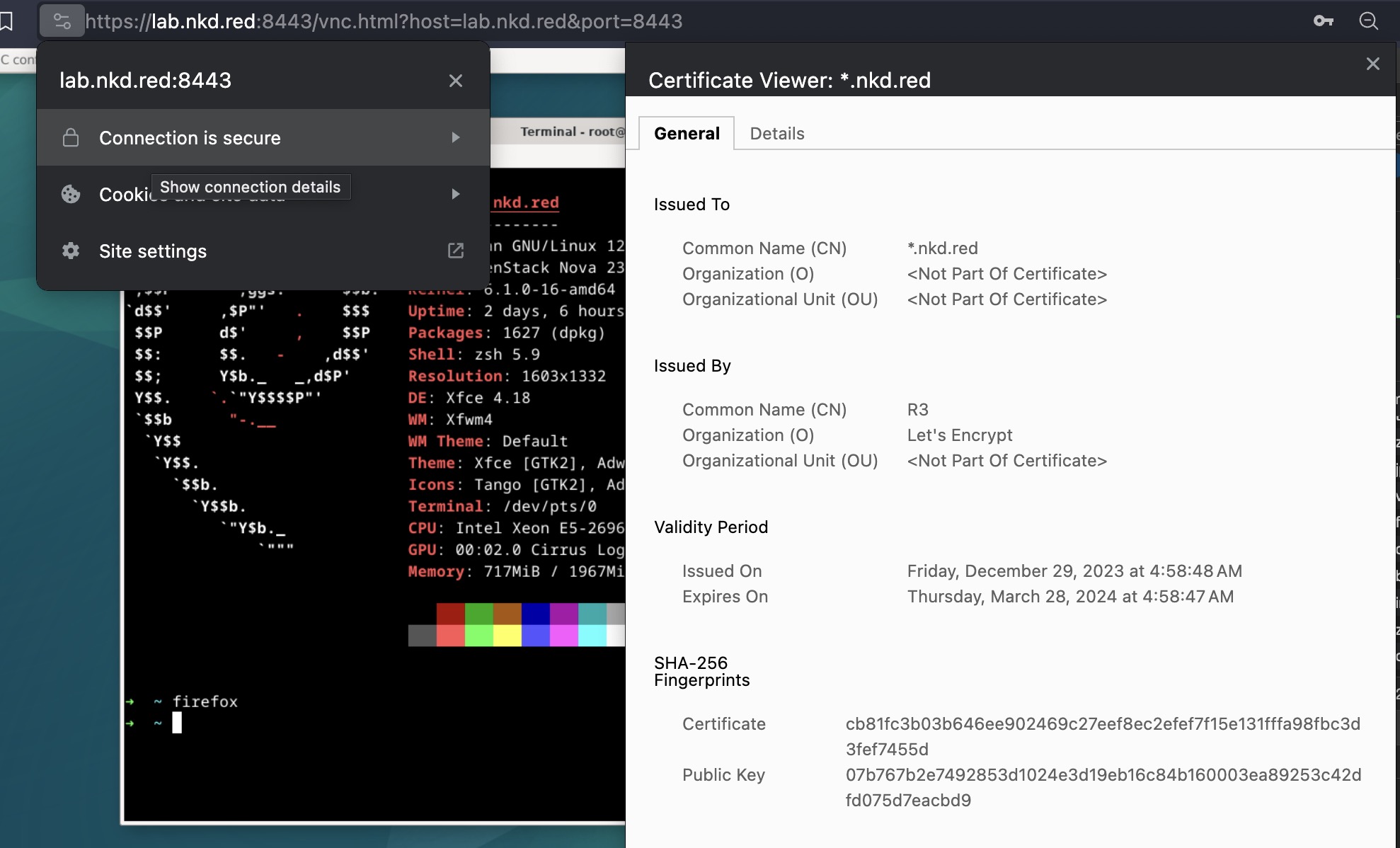The image size is (1400, 848).
Task: Click the URL in the address bar
Action: [x=383, y=21]
